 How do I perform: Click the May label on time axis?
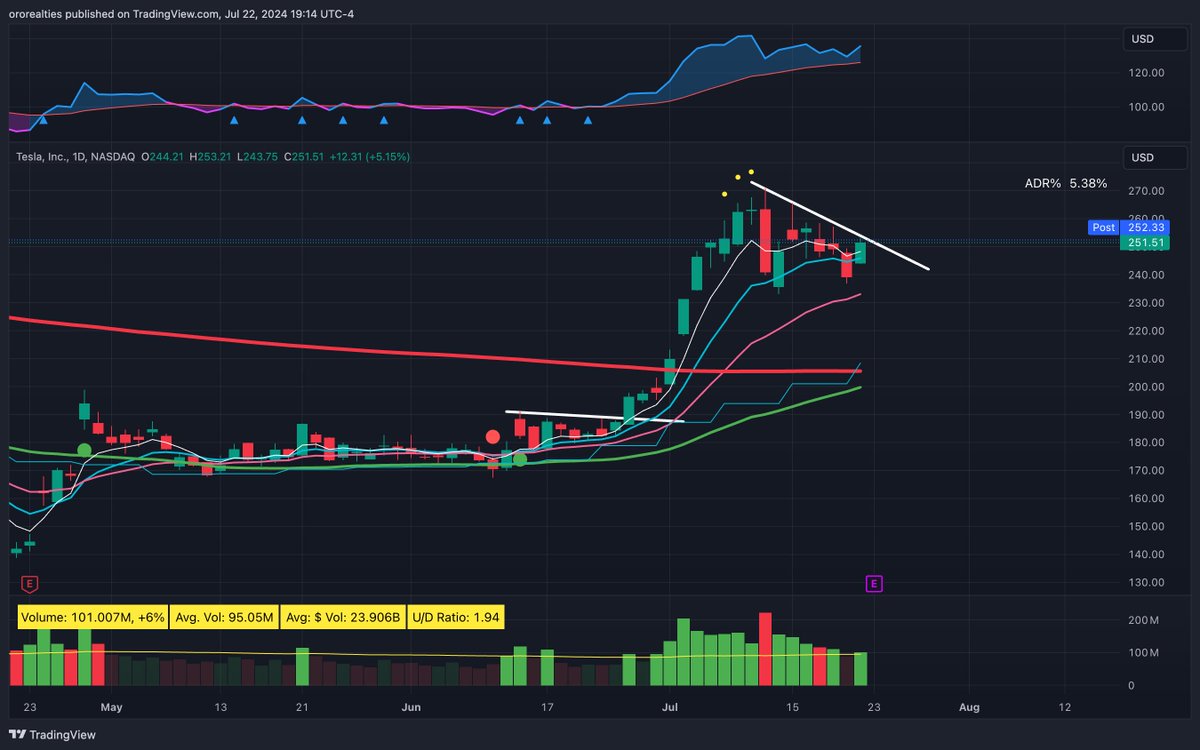[111, 707]
